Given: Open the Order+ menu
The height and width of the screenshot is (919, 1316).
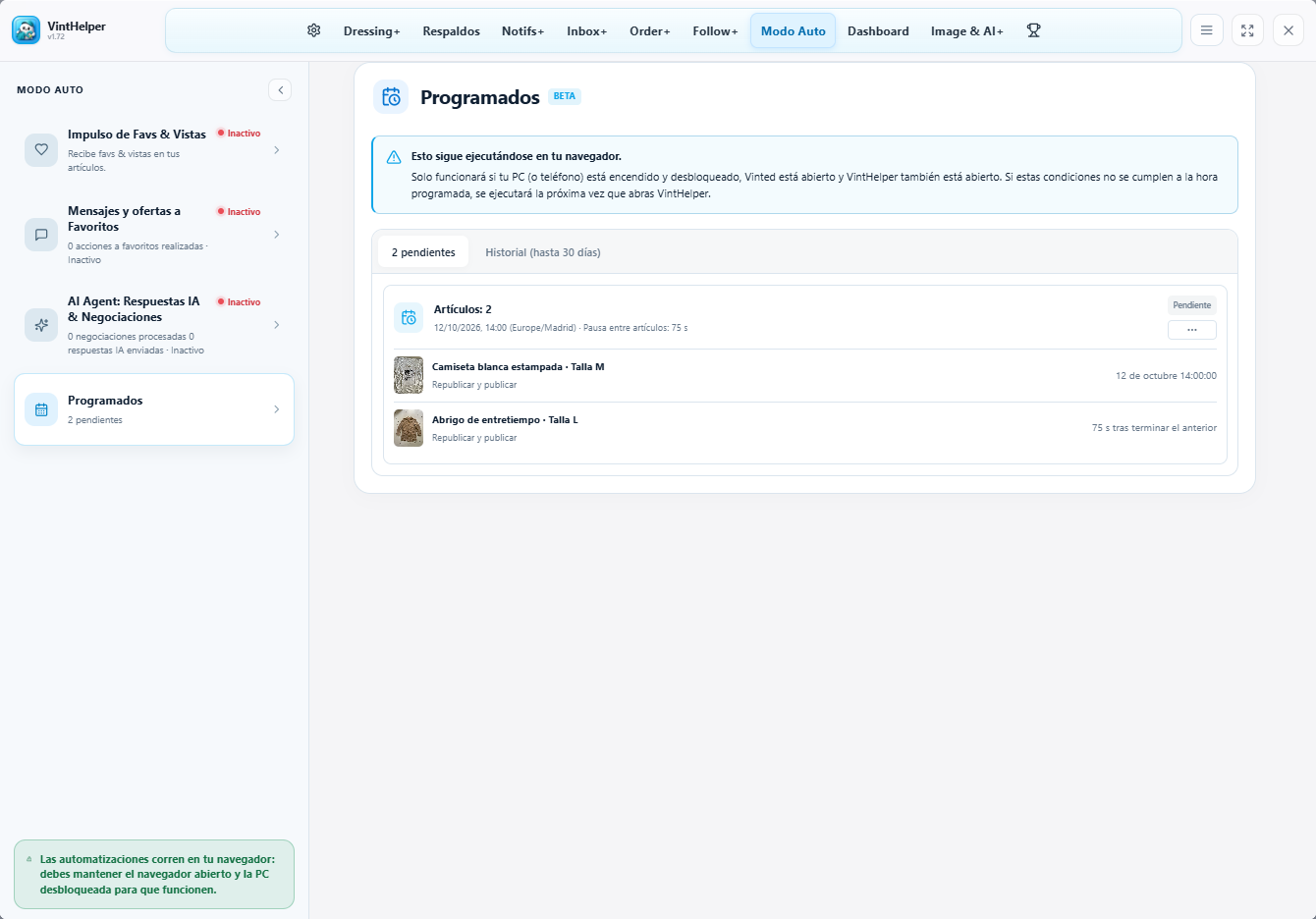Looking at the screenshot, I should point(650,31).
